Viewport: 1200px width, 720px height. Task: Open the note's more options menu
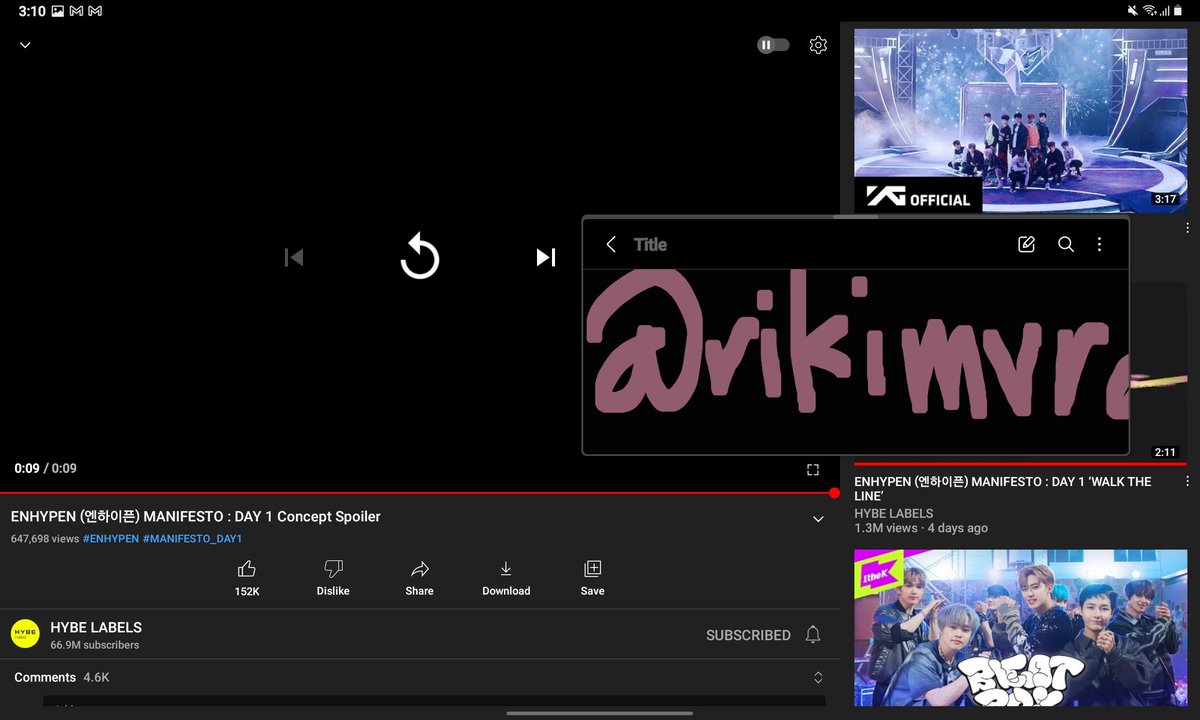pos(1099,244)
